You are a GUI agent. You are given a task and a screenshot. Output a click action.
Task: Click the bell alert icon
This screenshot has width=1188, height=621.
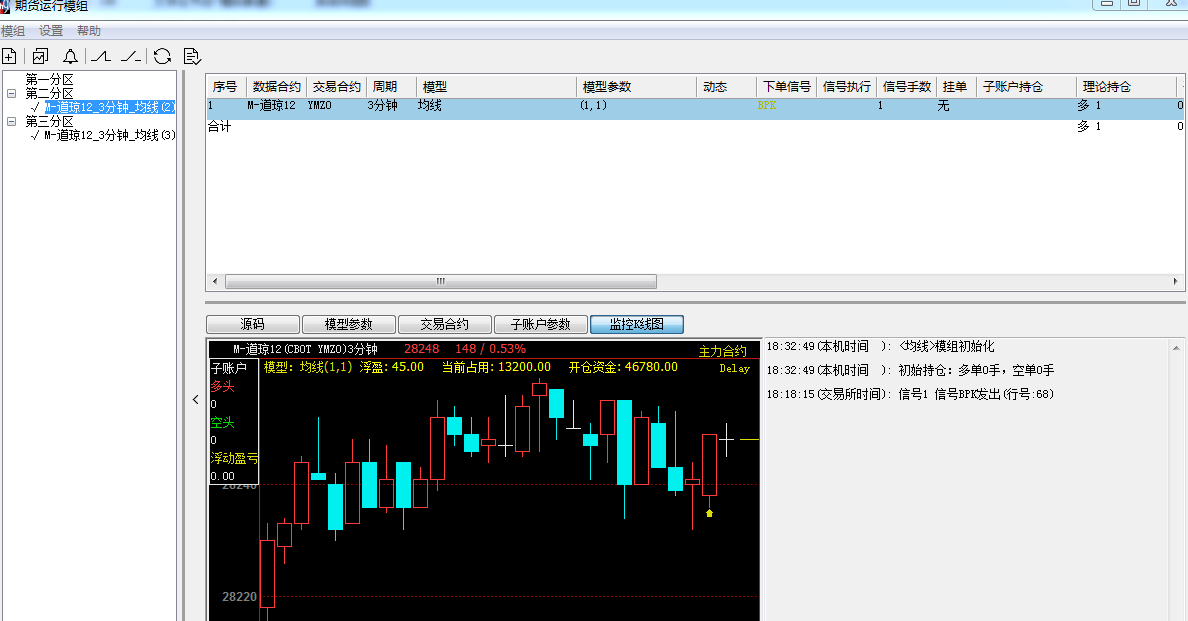pyautogui.click(x=70, y=57)
